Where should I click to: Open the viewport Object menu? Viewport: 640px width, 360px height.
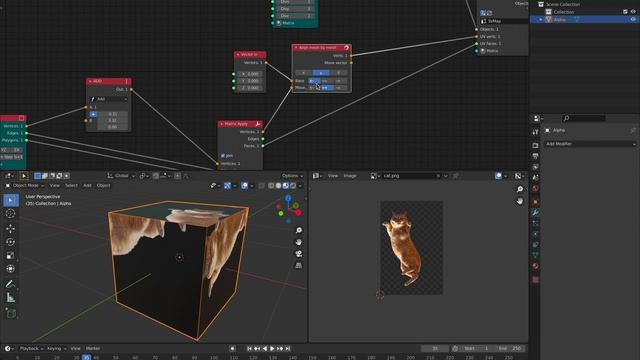pyautogui.click(x=103, y=186)
